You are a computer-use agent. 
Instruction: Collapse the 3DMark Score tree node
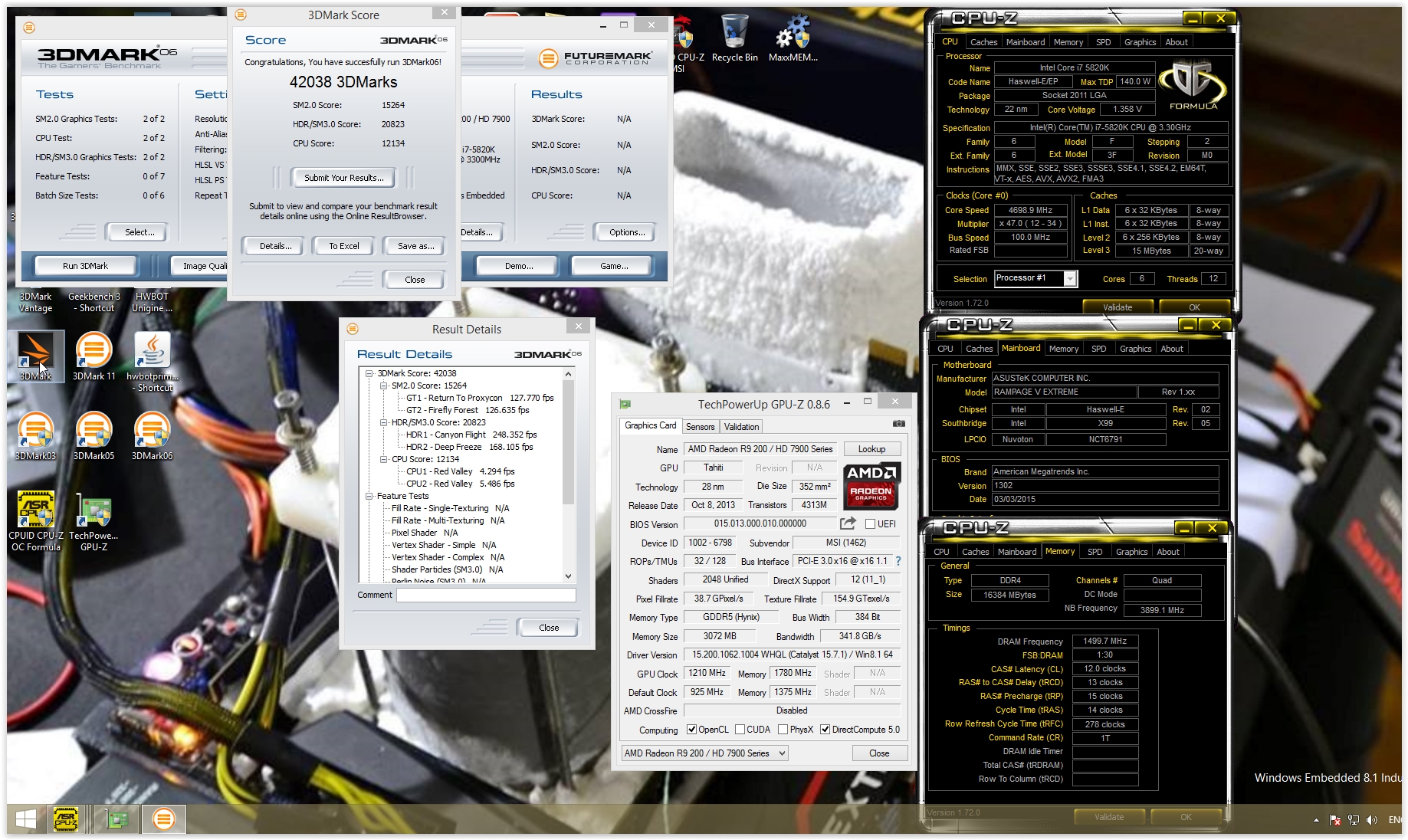pos(369,374)
